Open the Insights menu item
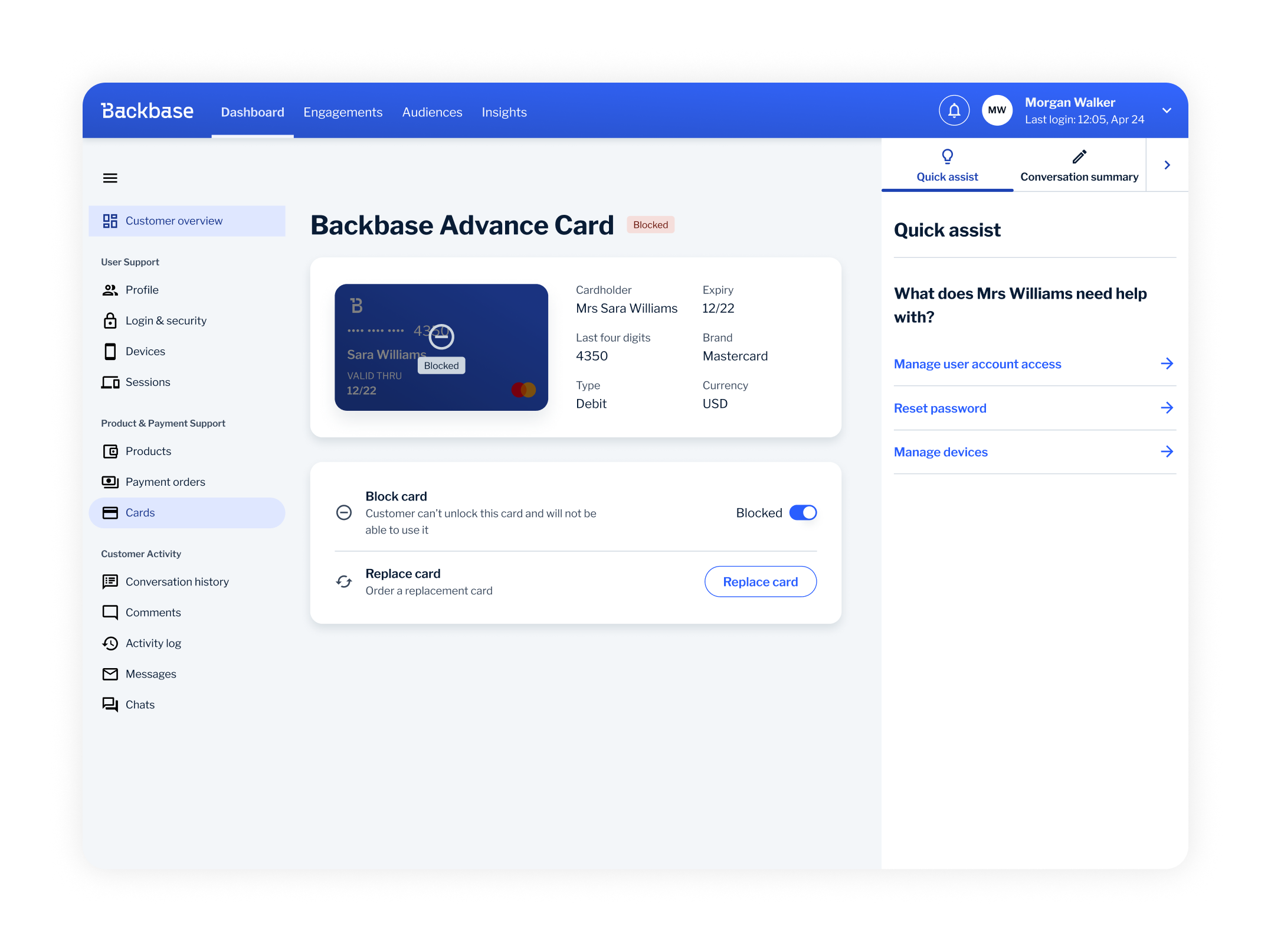 point(503,112)
